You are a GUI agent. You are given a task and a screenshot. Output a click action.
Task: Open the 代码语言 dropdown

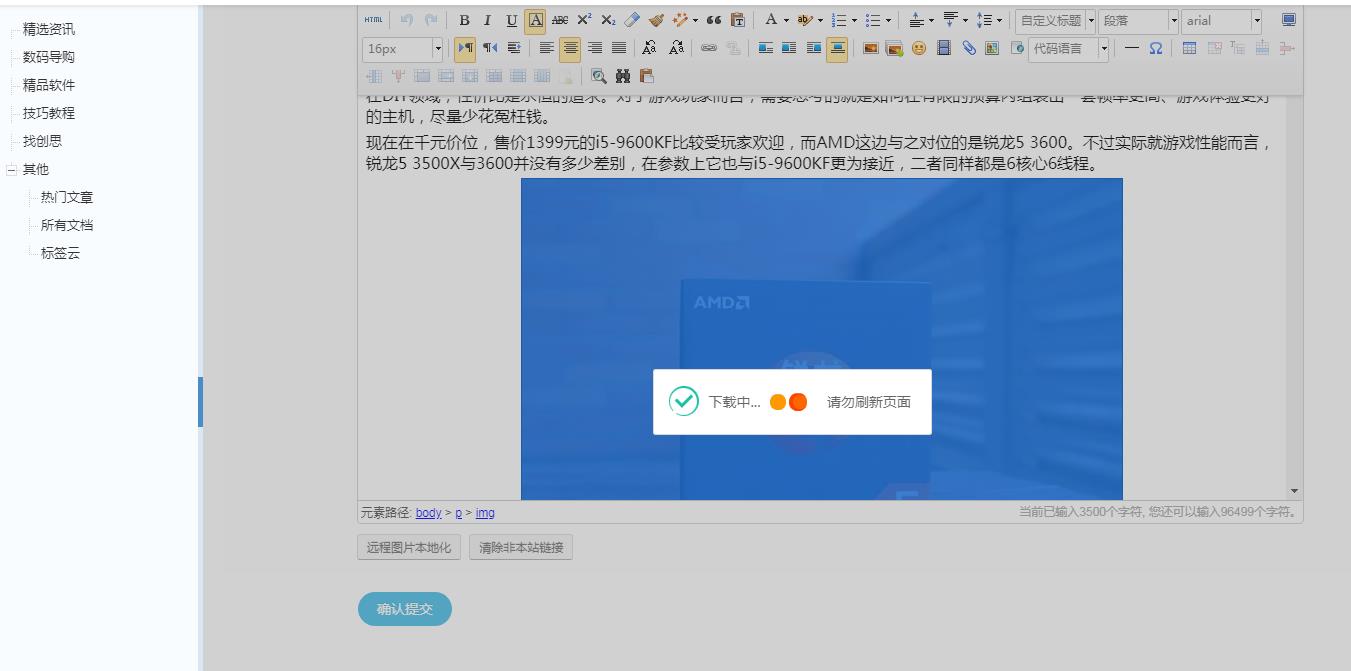1069,49
